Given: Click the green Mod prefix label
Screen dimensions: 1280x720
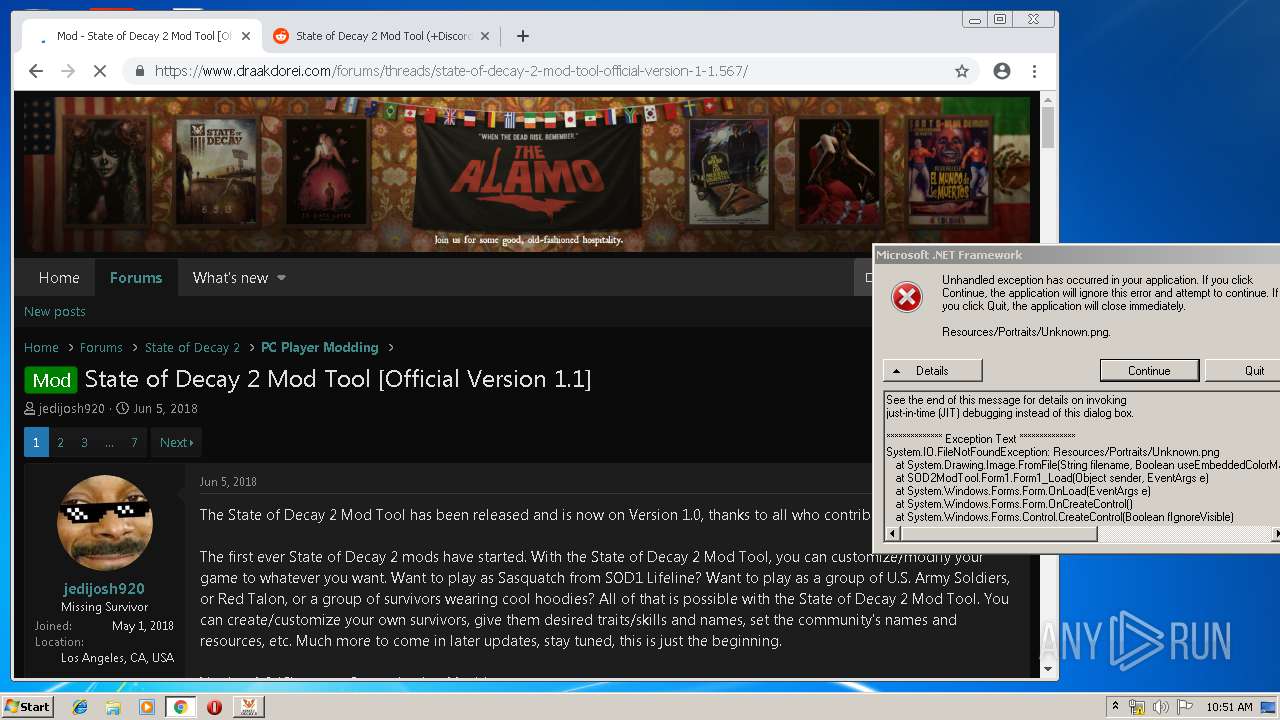Looking at the screenshot, I should click(x=51, y=380).
